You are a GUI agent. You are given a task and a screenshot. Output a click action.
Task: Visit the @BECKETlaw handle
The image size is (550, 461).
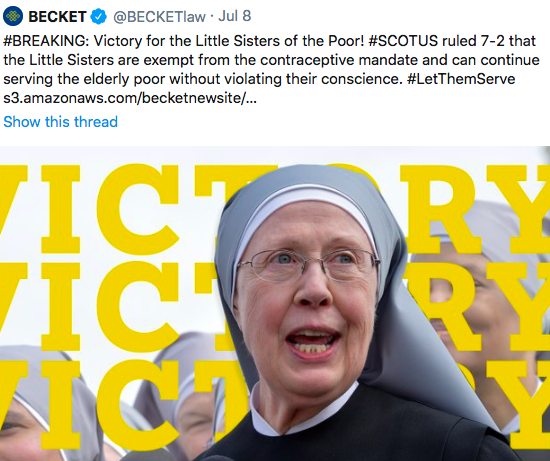159,16
